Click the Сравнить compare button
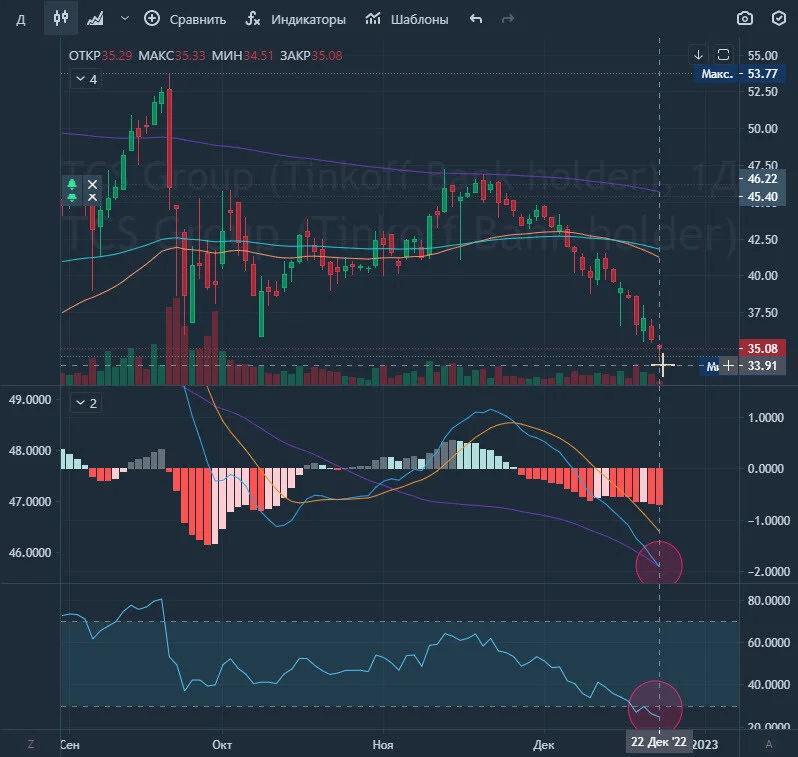798x757 pixels. 185,19
